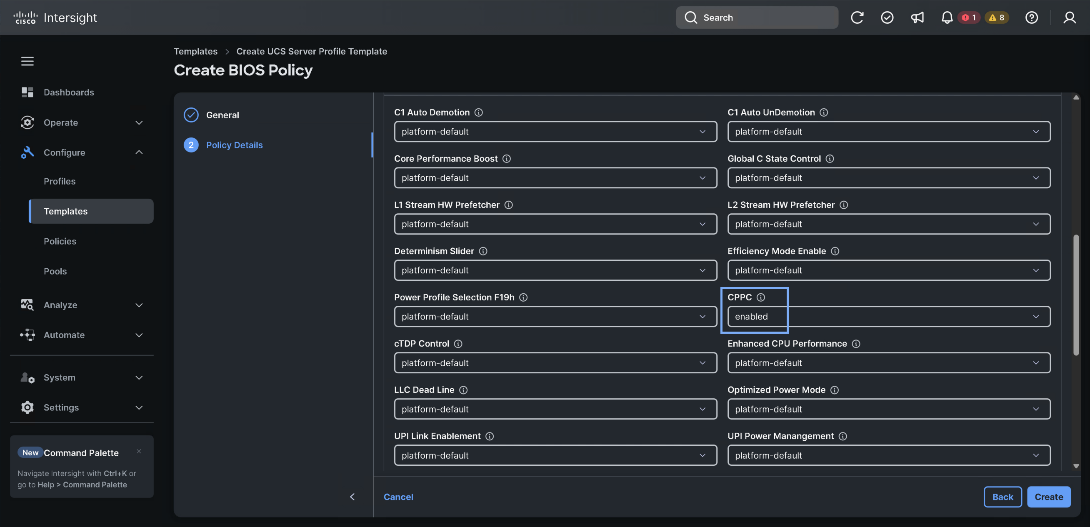Screen dimensions: 1090x527
Task: Click the refresh icon in top bar
Action: coord(857,17)
